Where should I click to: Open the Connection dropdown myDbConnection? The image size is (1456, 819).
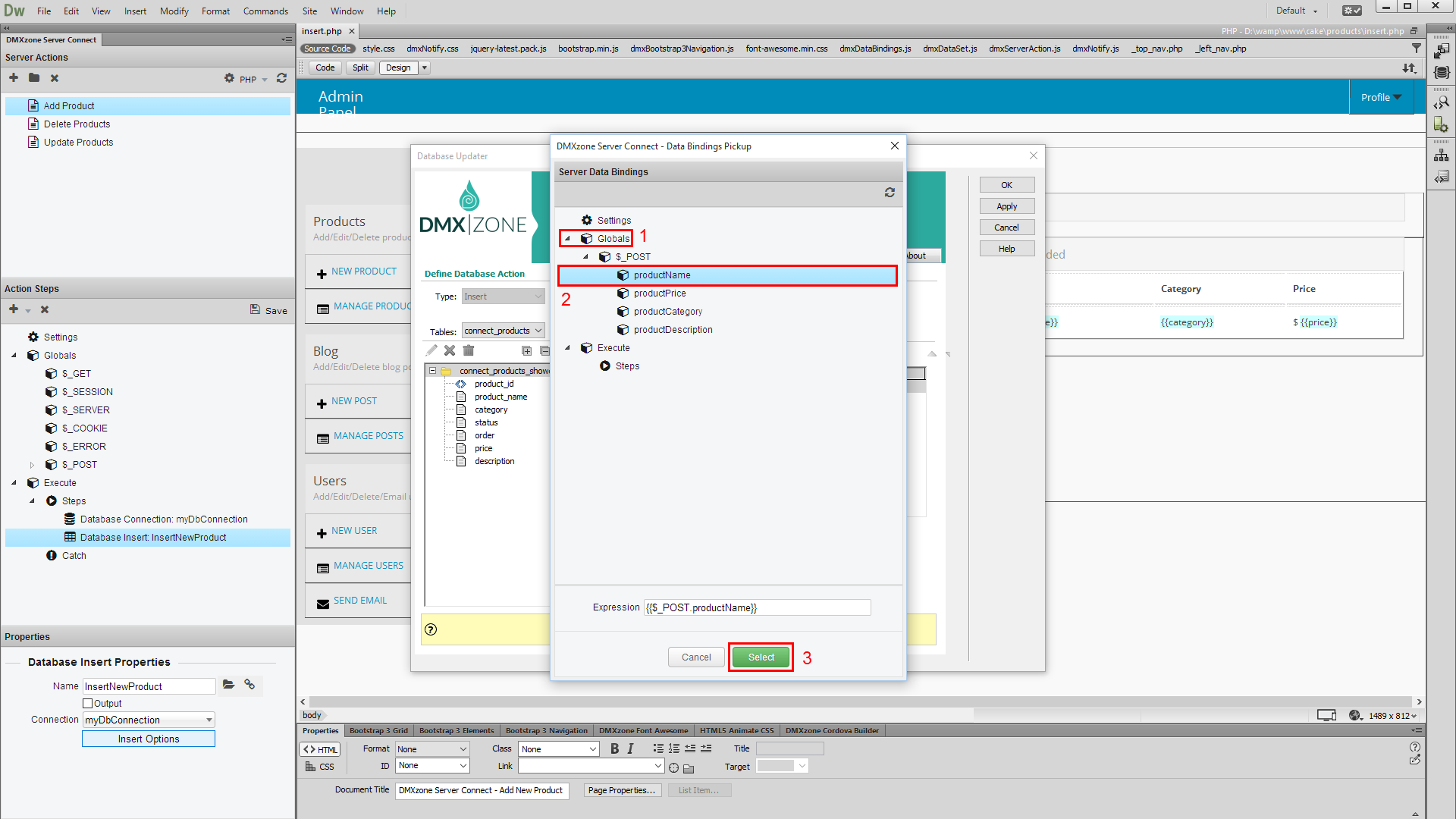pyautogui.click(x=149, y=720)
